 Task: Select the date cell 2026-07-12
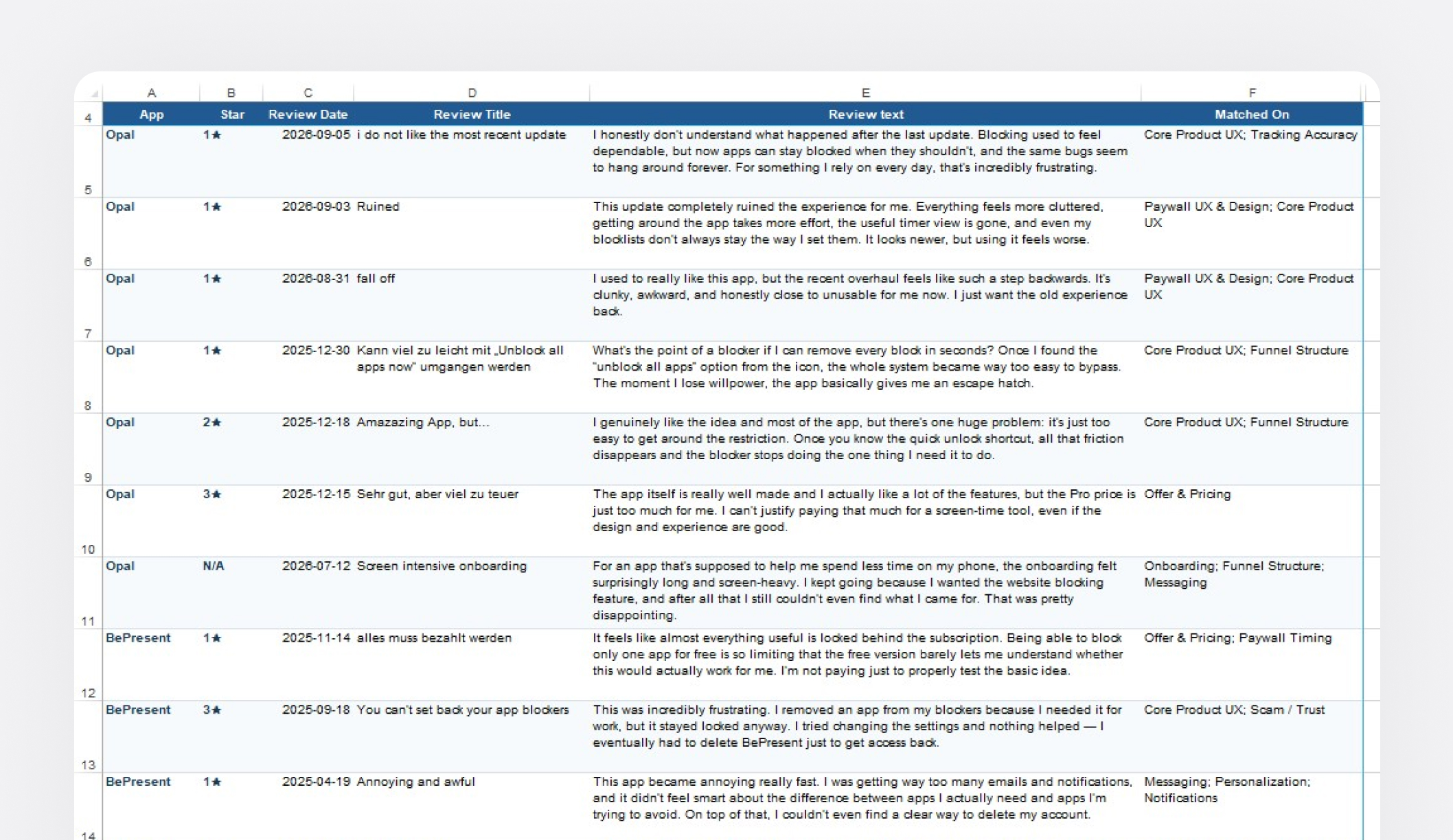308,593
